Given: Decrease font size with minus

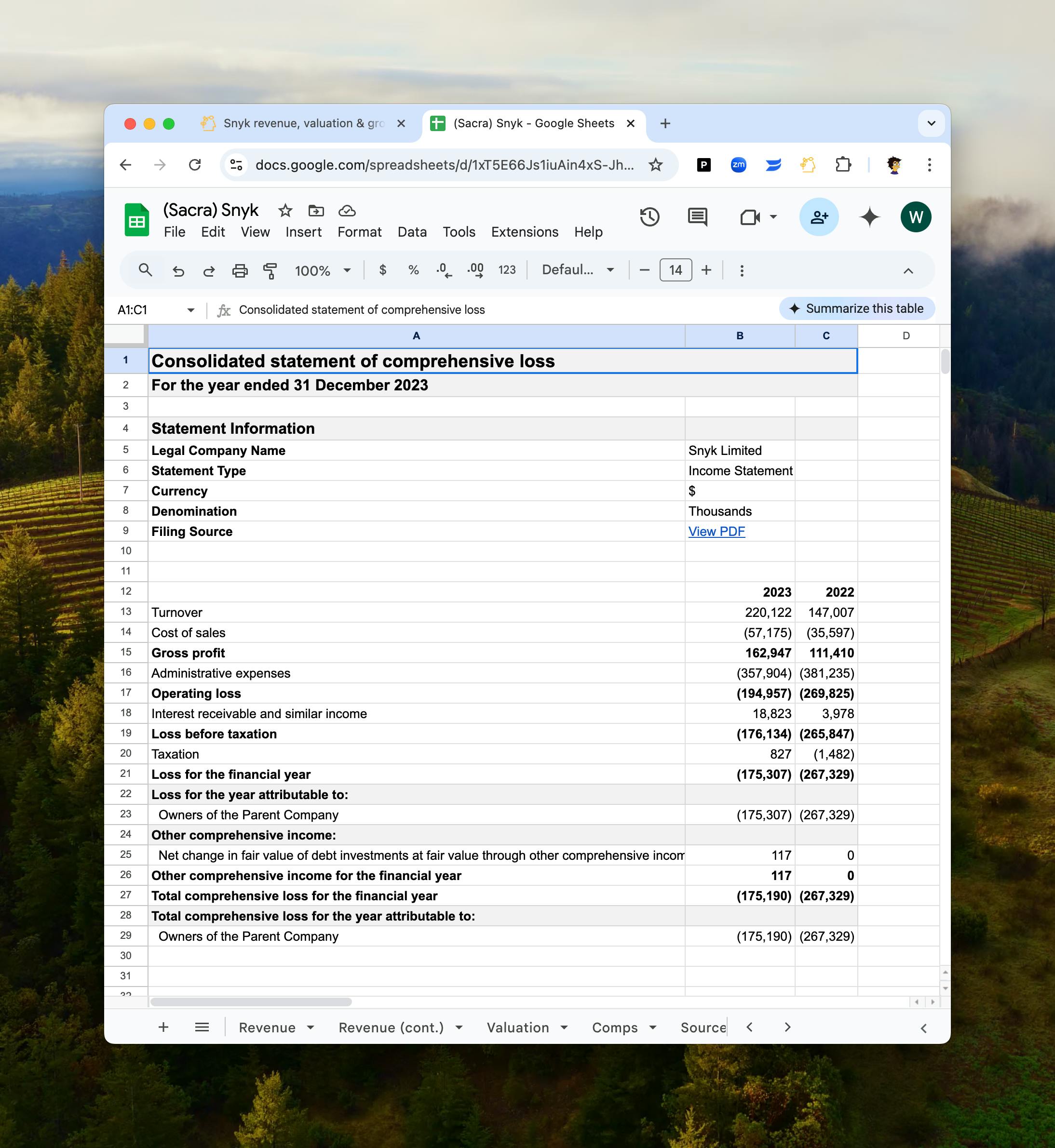Looking at the screenshot, I should [x=645, y=270].
